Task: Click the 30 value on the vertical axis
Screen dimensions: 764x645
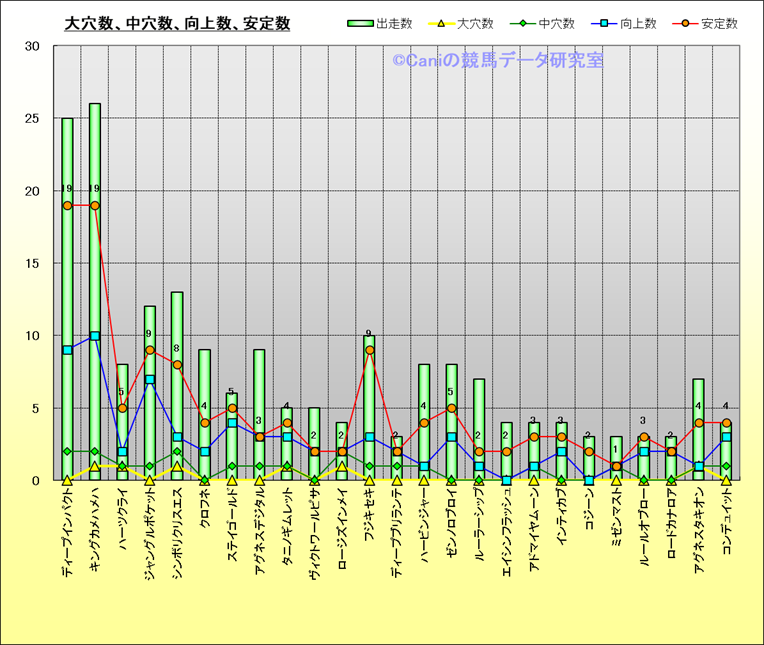Action: point(33,46)
